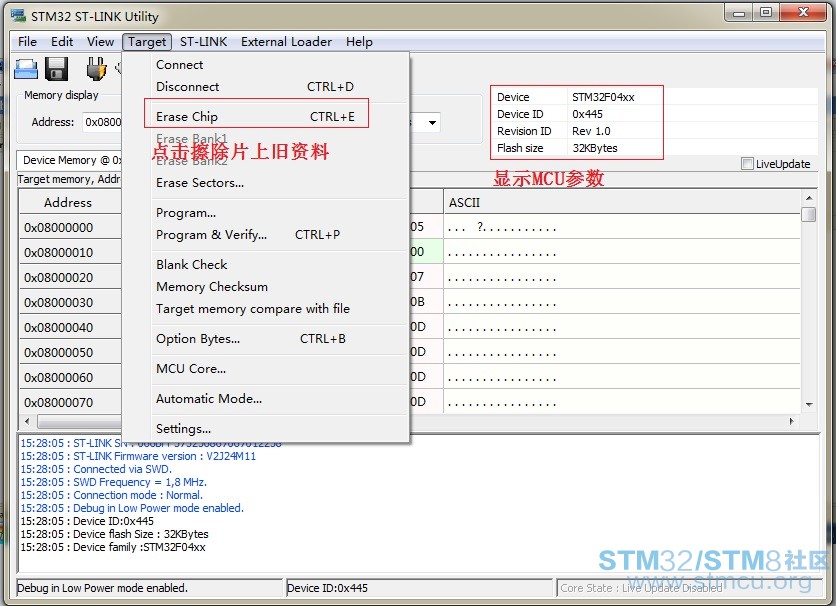This screenshot has height=606, width=836.
Task: Click the Flash size value 32KBytes
Action: click(x=595, y=148)
